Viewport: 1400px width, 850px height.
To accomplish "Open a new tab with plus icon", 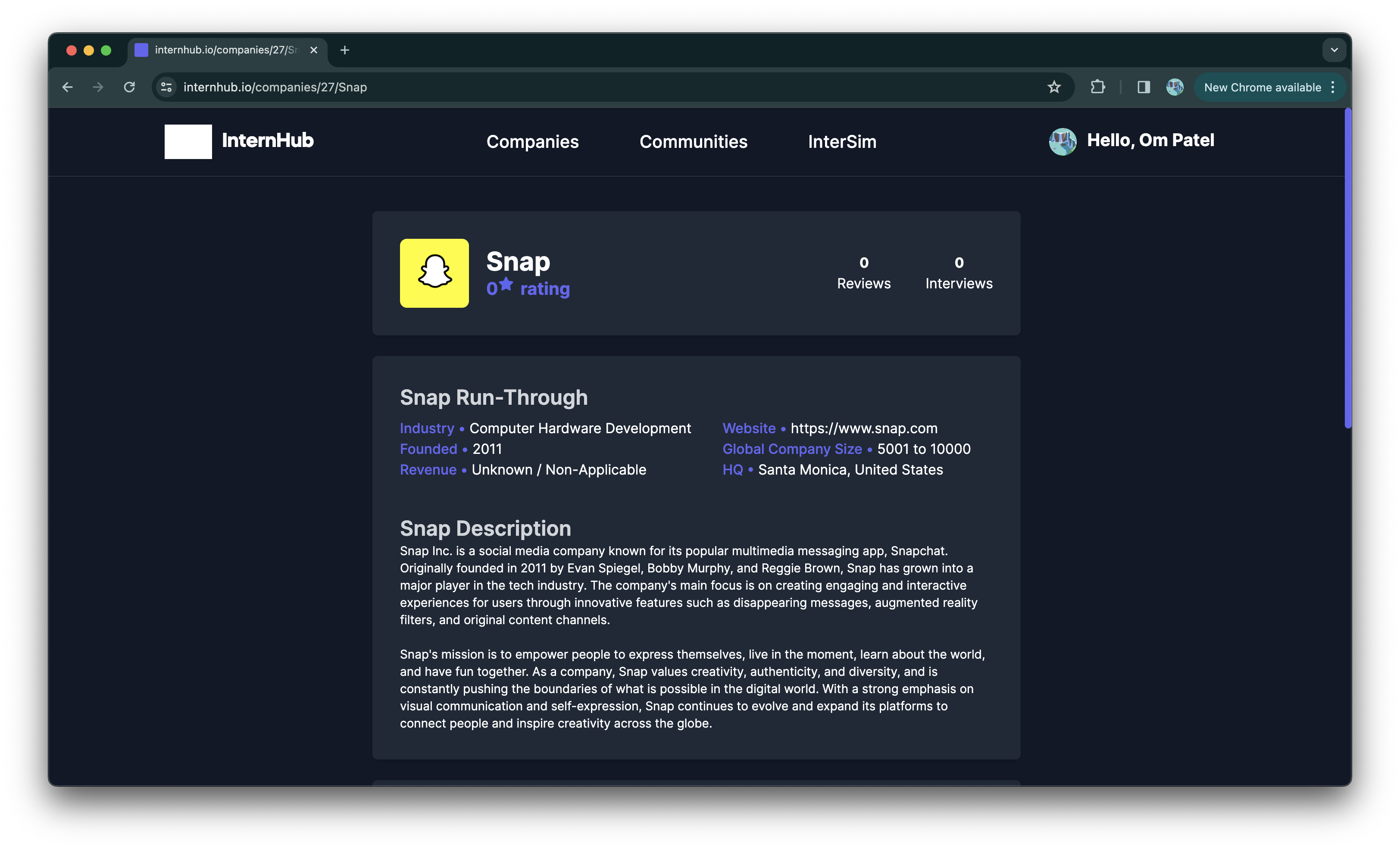I will pos(344,50).
